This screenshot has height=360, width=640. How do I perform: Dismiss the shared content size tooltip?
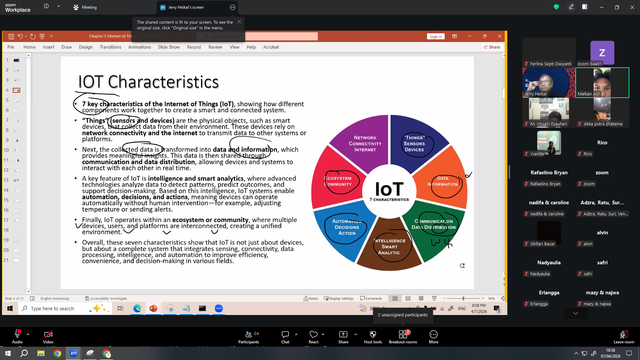239,22
